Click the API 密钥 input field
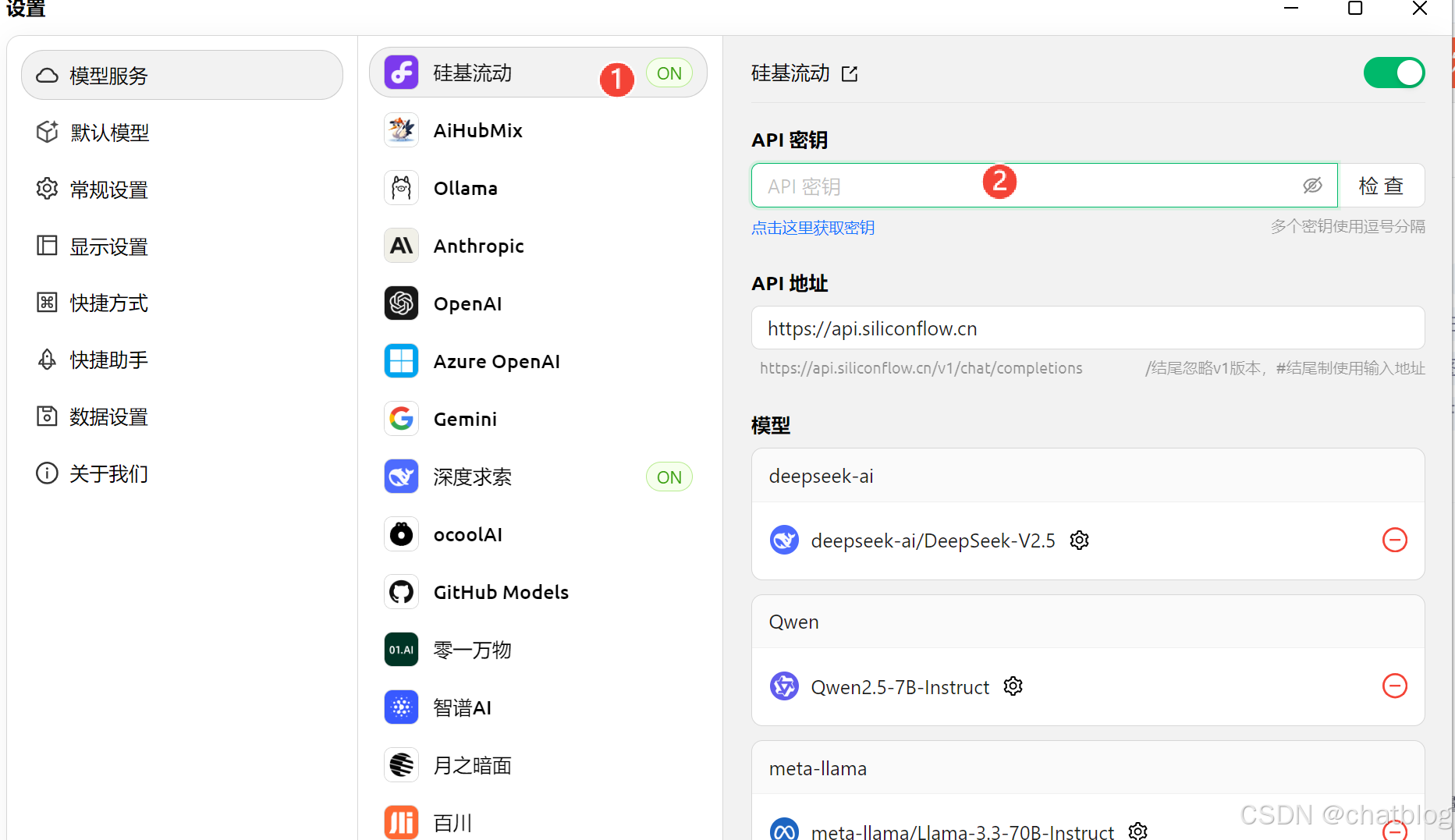This screenshot has height=840, width=1455. (1044, 186)
